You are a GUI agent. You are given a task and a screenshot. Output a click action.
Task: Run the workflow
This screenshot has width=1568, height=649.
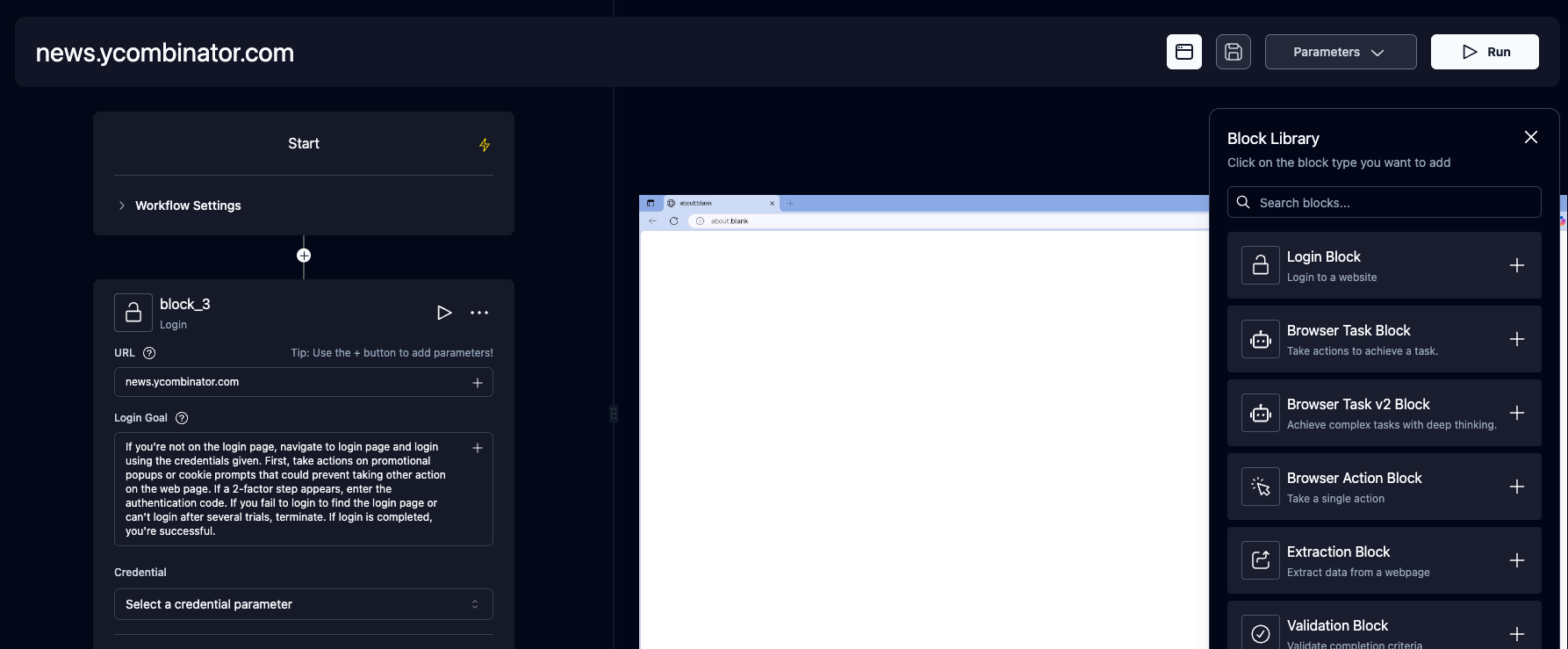pos(1484,52)
